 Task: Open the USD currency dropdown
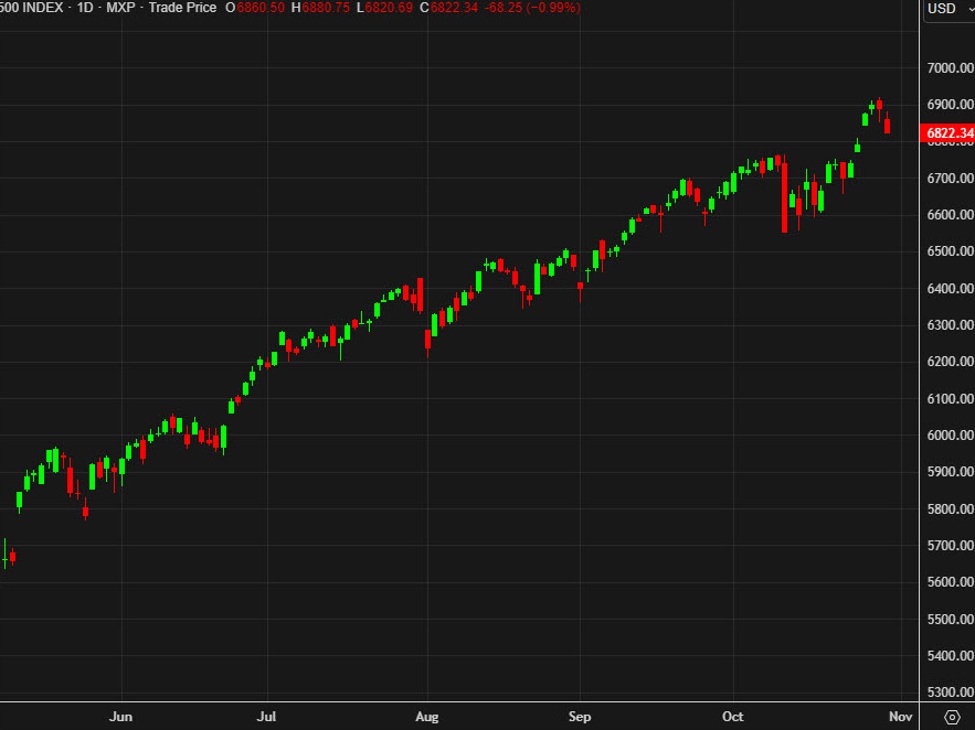click(x=941, y=8)
